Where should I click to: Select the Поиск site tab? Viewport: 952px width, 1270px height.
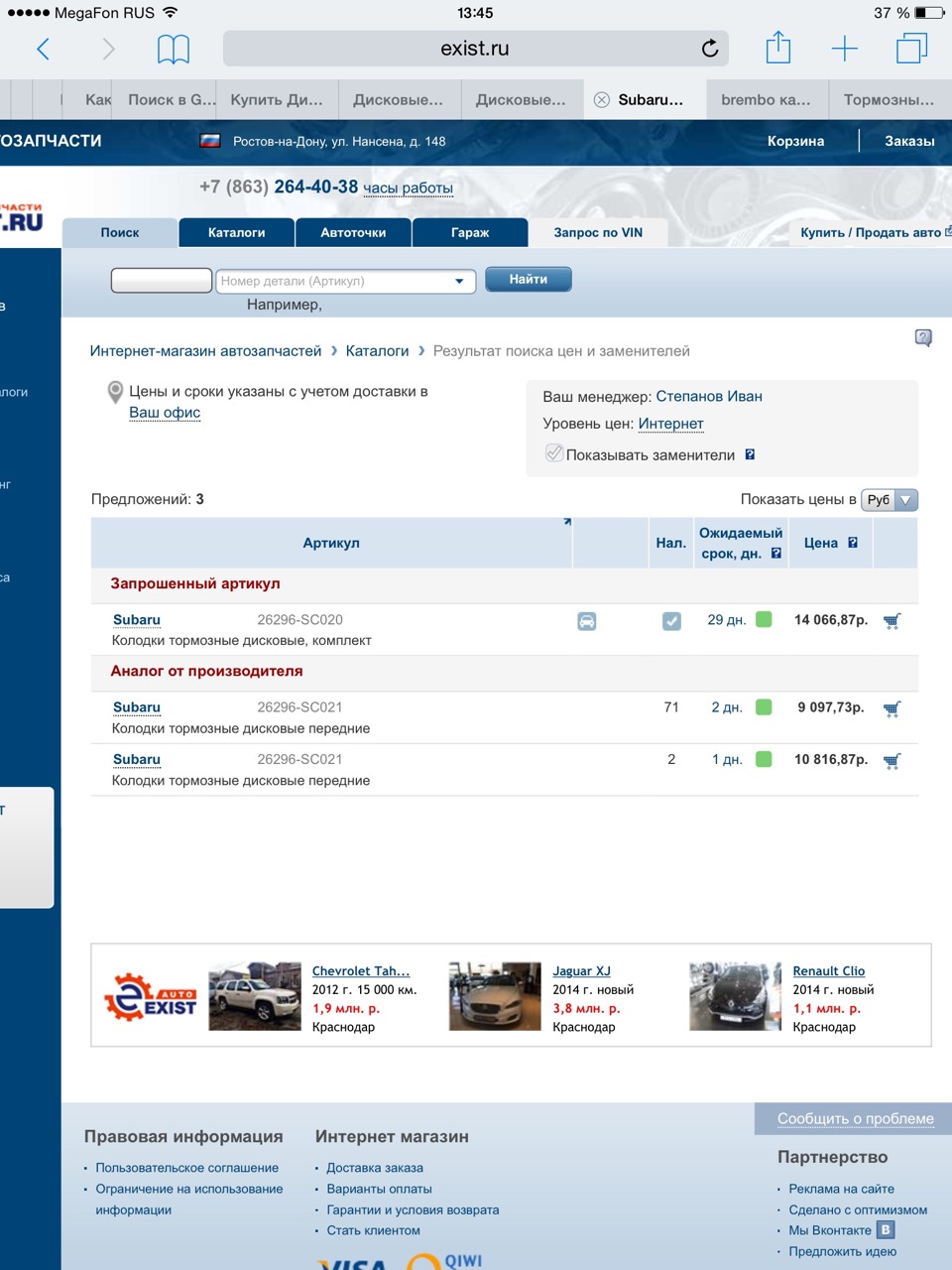click(120, 232)
